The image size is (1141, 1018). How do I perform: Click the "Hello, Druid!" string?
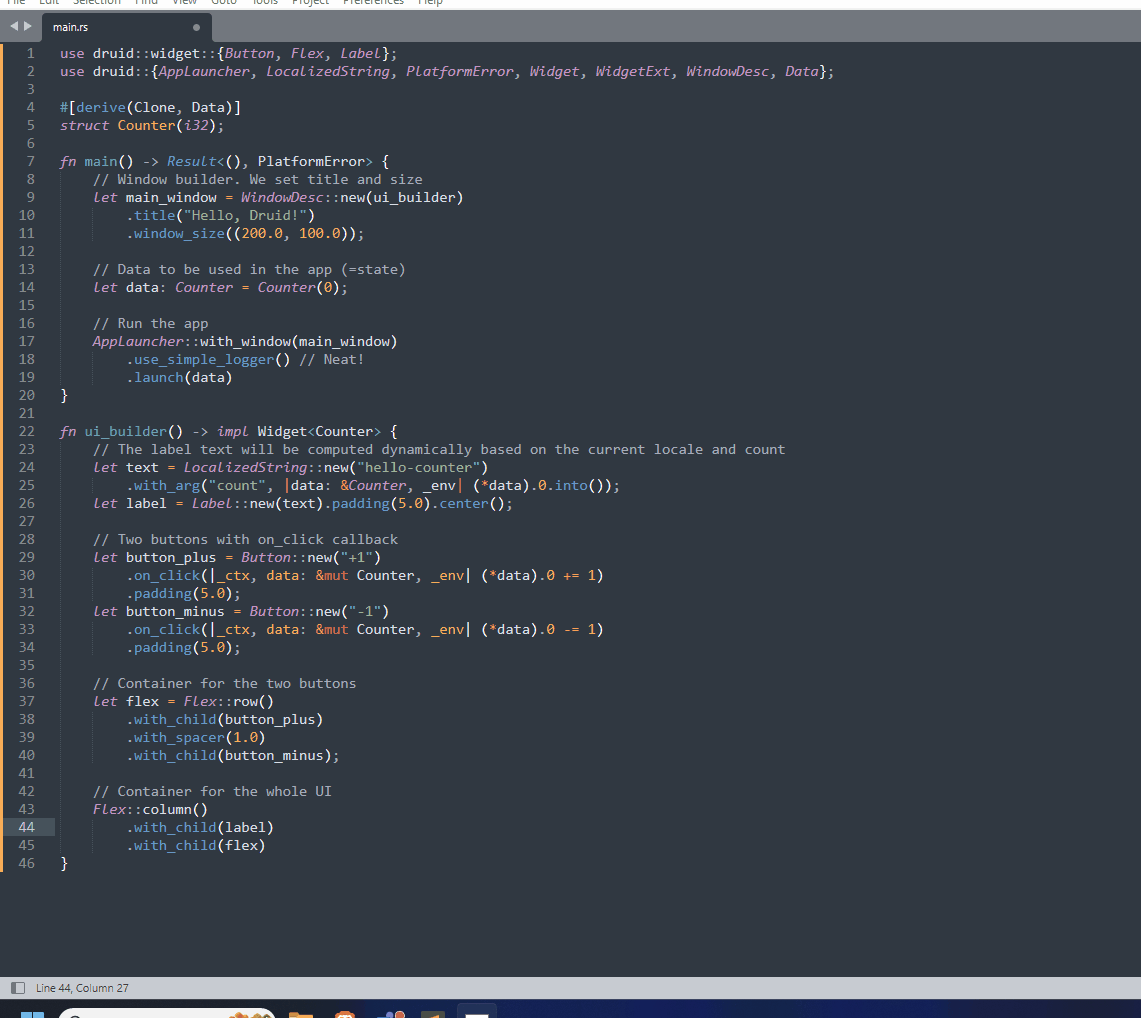coord(249,215)
